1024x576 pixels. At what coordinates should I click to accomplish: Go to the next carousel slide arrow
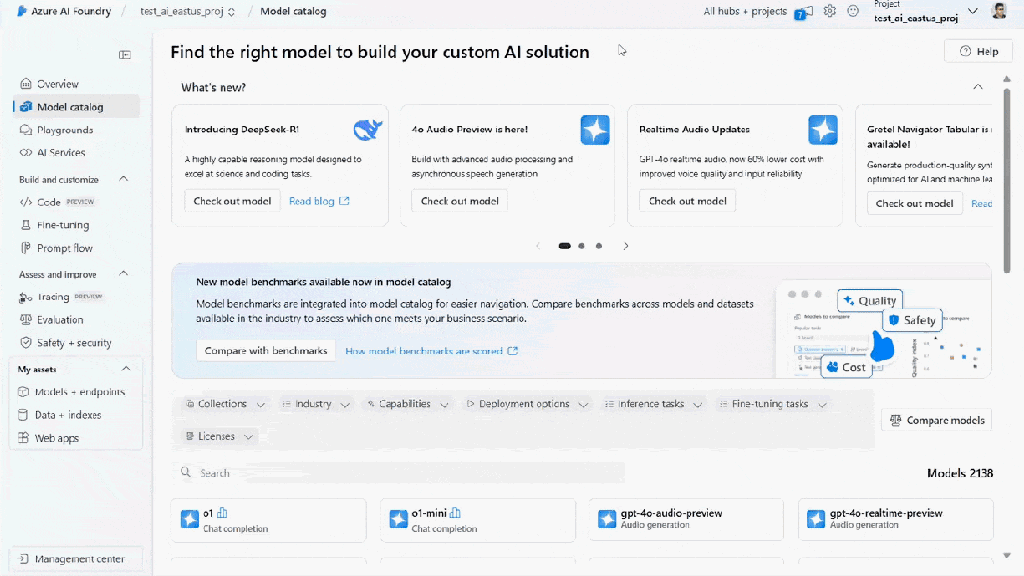click(626, 246)
